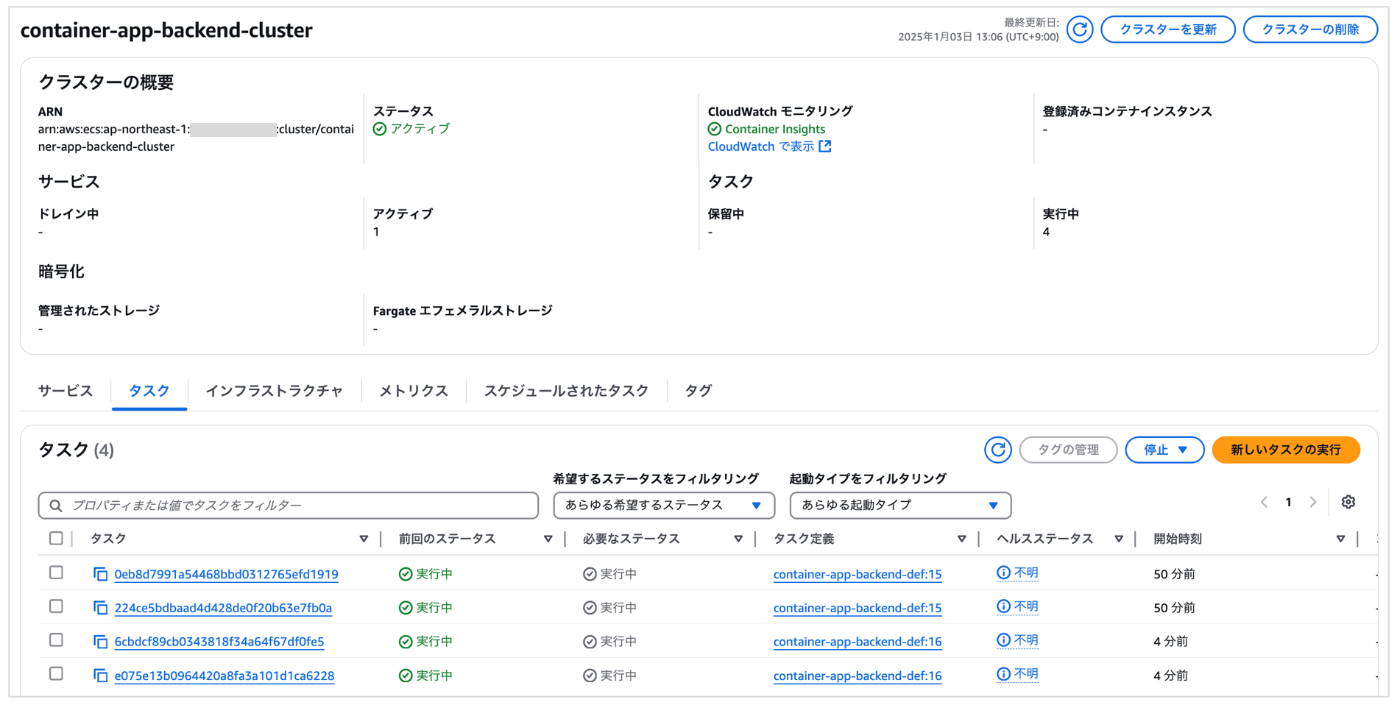Click 新しいタスクの実行 button
This screenshot has width=1400, height=705.
click(x=1286, y=450)
